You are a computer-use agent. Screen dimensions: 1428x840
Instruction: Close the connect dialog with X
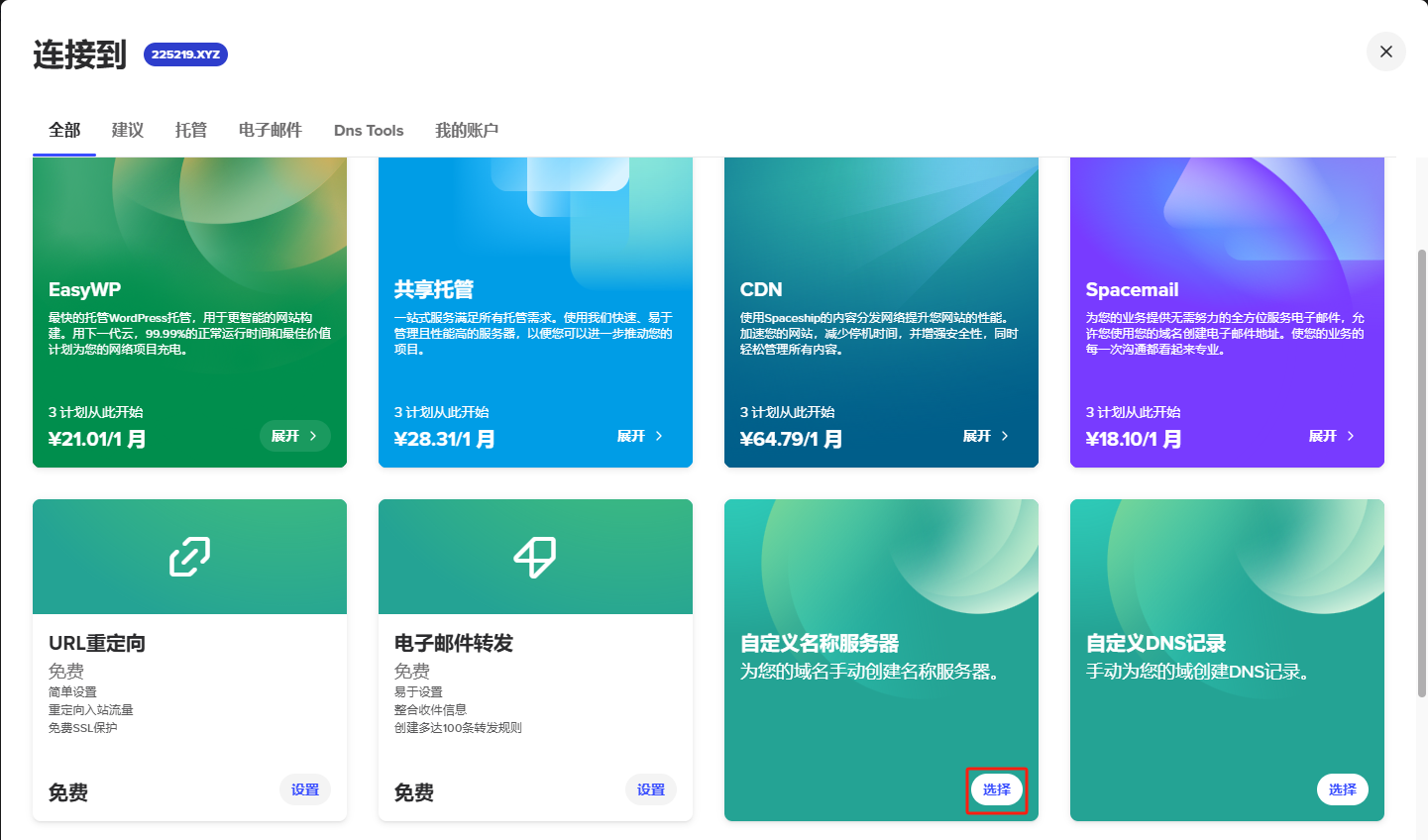(x=1385, y=52)
